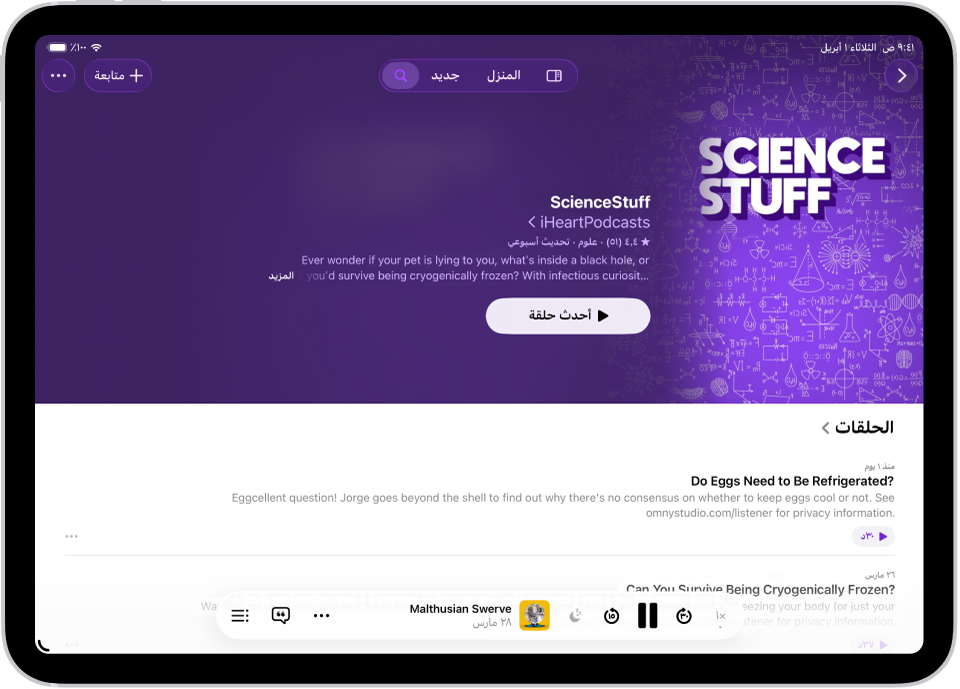Open the search magnifier in top bar

pyautogui.click(x=400, y=75)
